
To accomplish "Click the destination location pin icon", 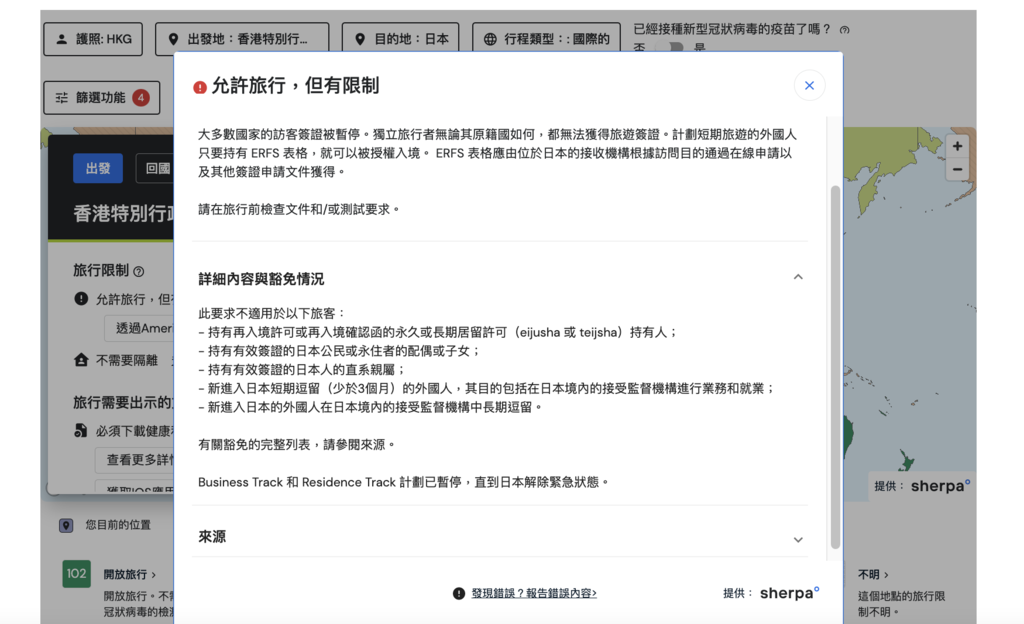I will click(360, 39).
